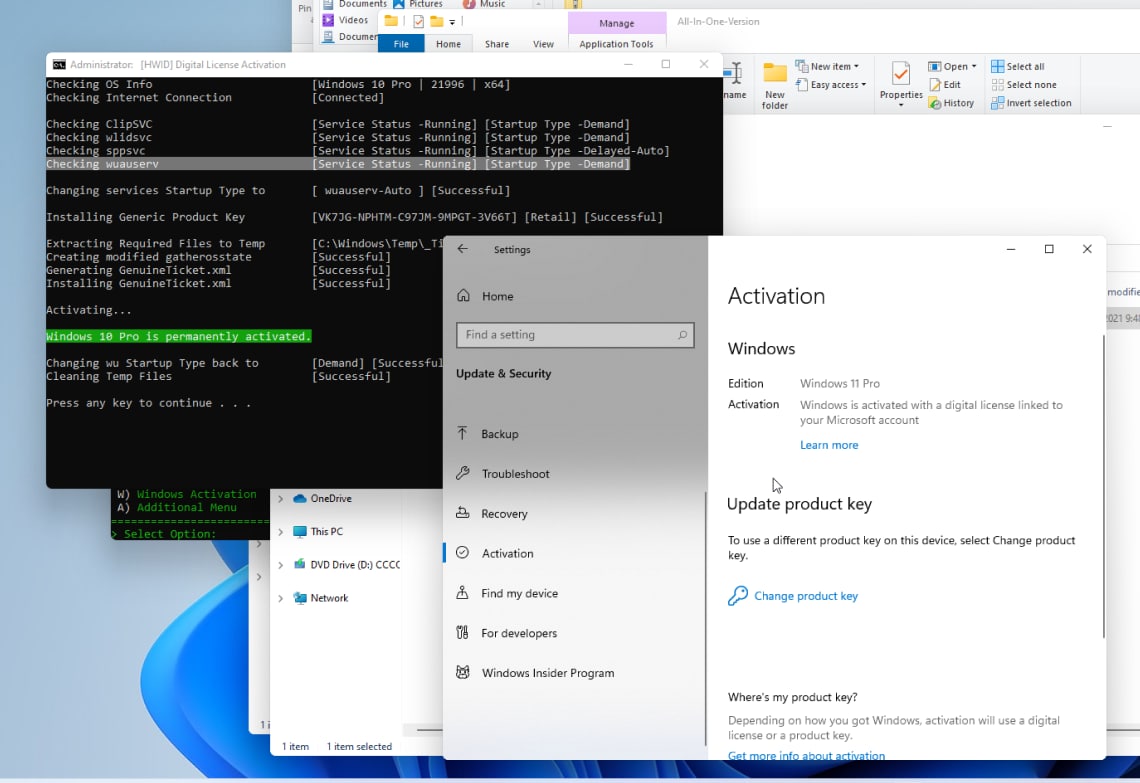Switch to View ribbon tab in Explorer

tap(543, 44)
